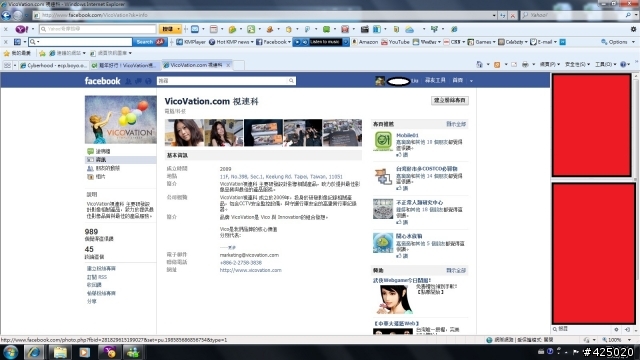This screenshot has width=640, height=360.
Task: Open the 網頁(P) menu
Action: tap(549, 64)
